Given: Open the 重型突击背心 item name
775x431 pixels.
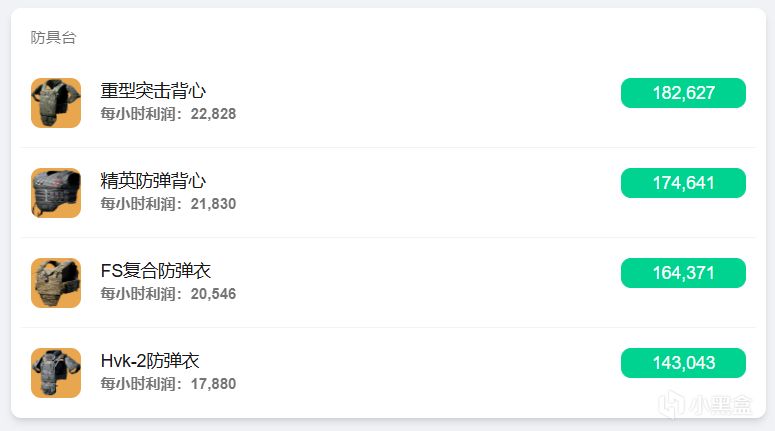Looking at the screenshot, I should [153, 91].
